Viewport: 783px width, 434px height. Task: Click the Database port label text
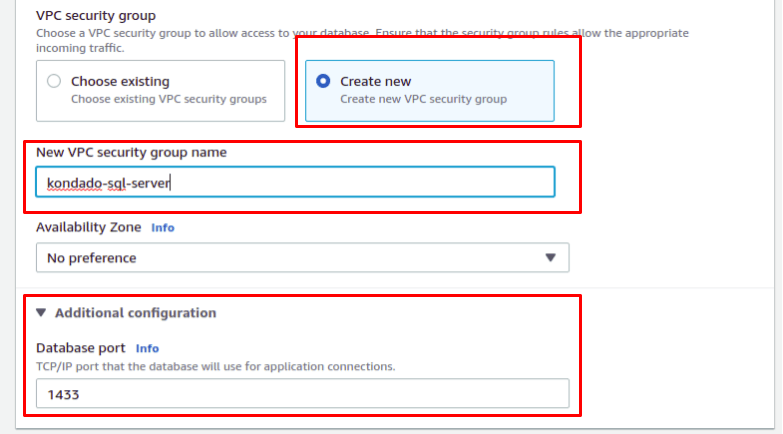point(81,348)
